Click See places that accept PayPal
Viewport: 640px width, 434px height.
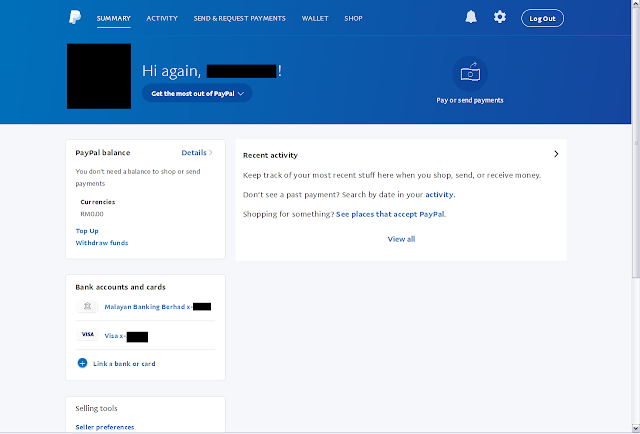[390, 214]
